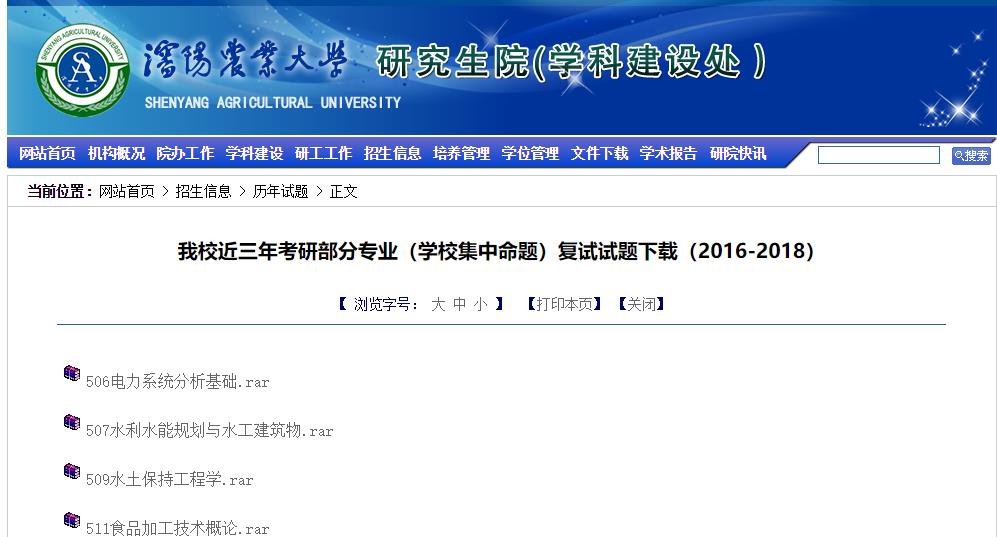Focus the search text input box
The height and width of the screenshot is (537, 997).
point(878,155)
